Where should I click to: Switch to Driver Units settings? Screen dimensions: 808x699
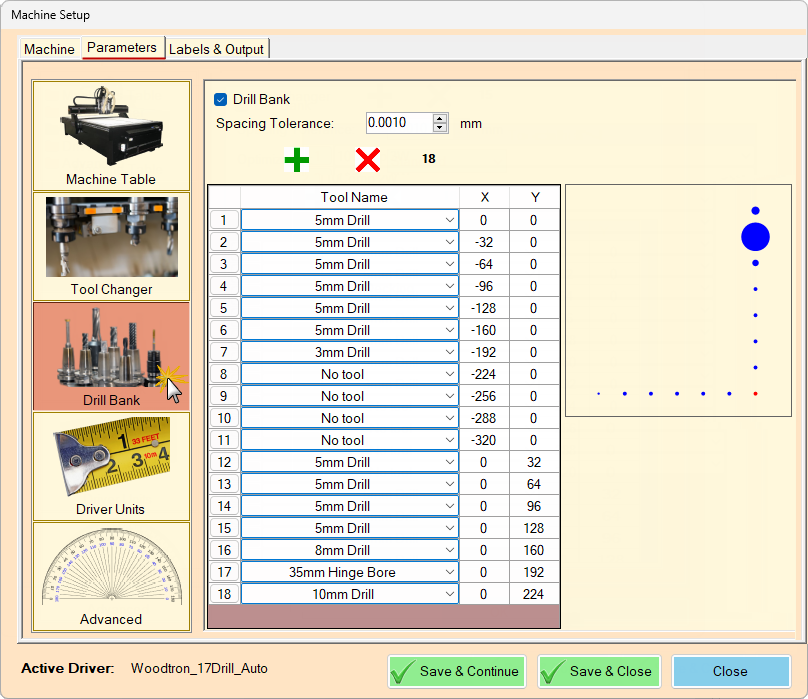[111, 466]
